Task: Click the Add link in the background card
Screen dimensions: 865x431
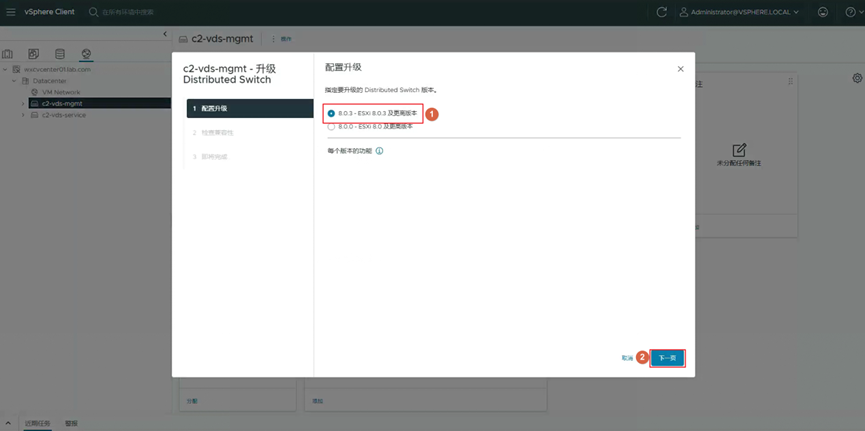Action: [317, 401]
